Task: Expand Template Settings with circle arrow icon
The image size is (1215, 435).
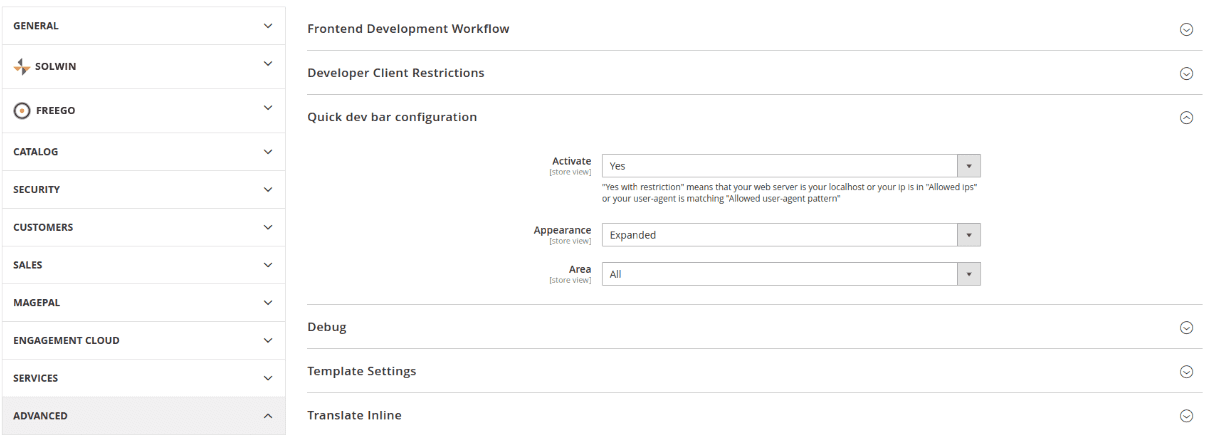Action: pyautogui.click(x=1186, y=371)
